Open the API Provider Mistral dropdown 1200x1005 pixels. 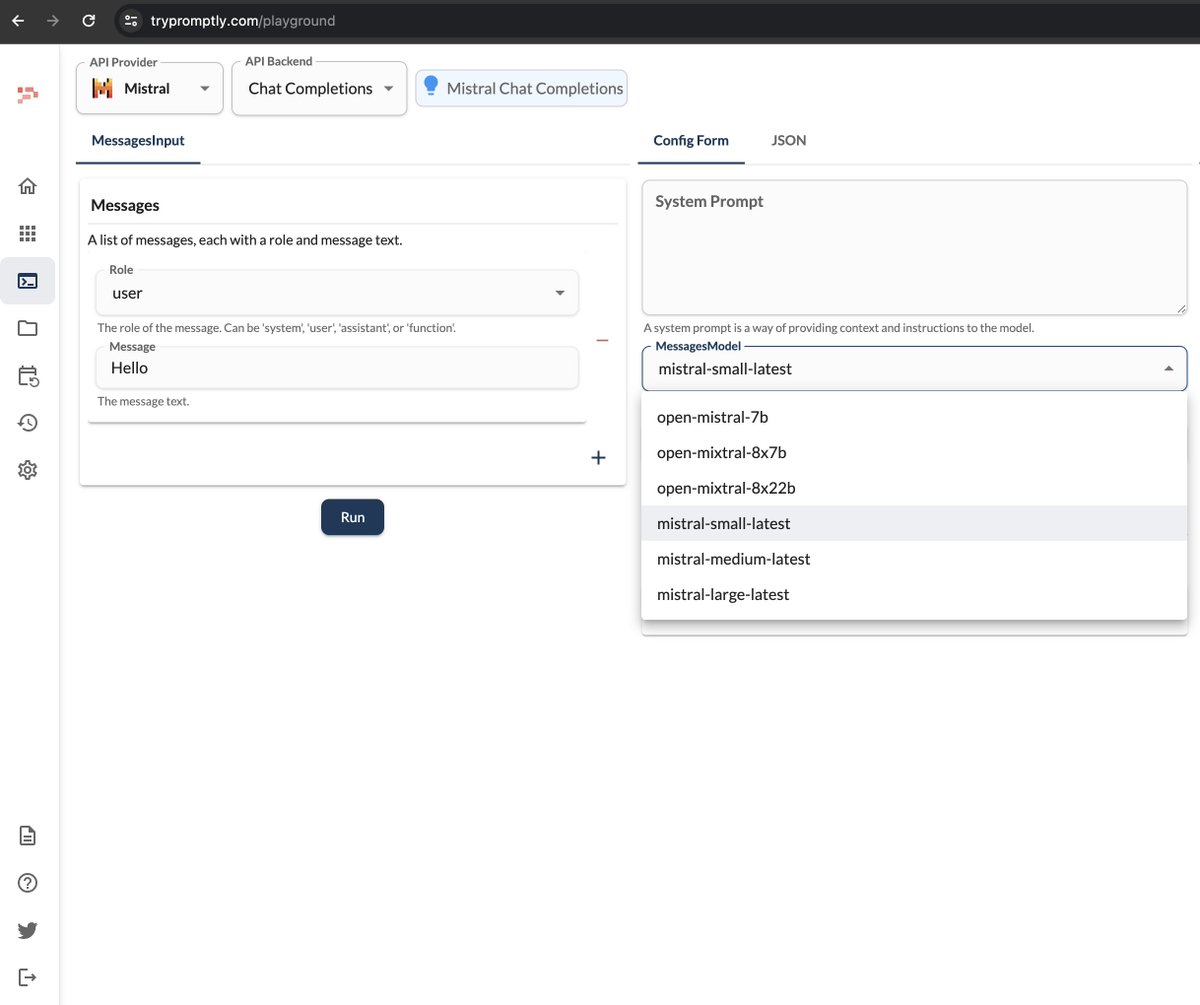tap(150, 88)
